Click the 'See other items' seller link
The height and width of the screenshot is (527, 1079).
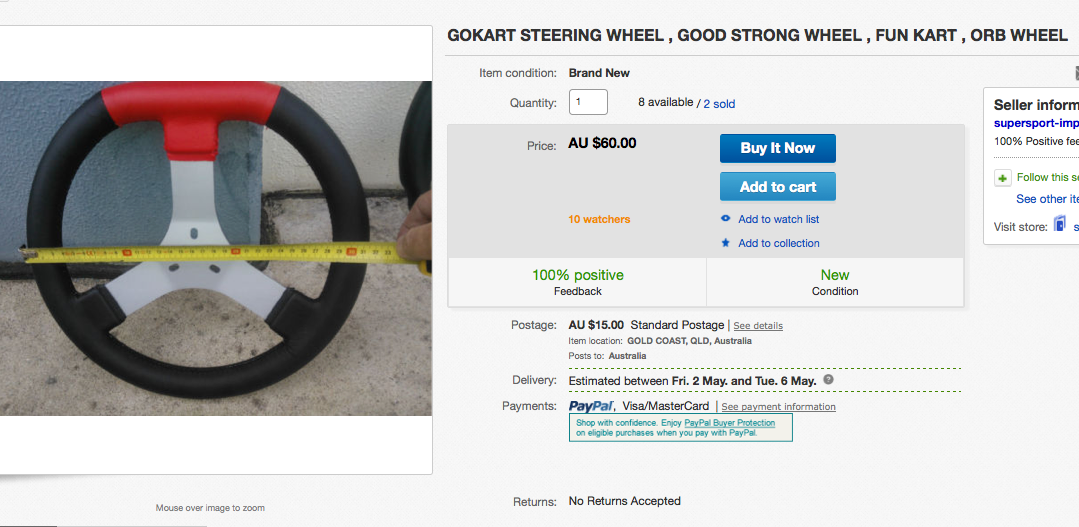(1047, 199)
